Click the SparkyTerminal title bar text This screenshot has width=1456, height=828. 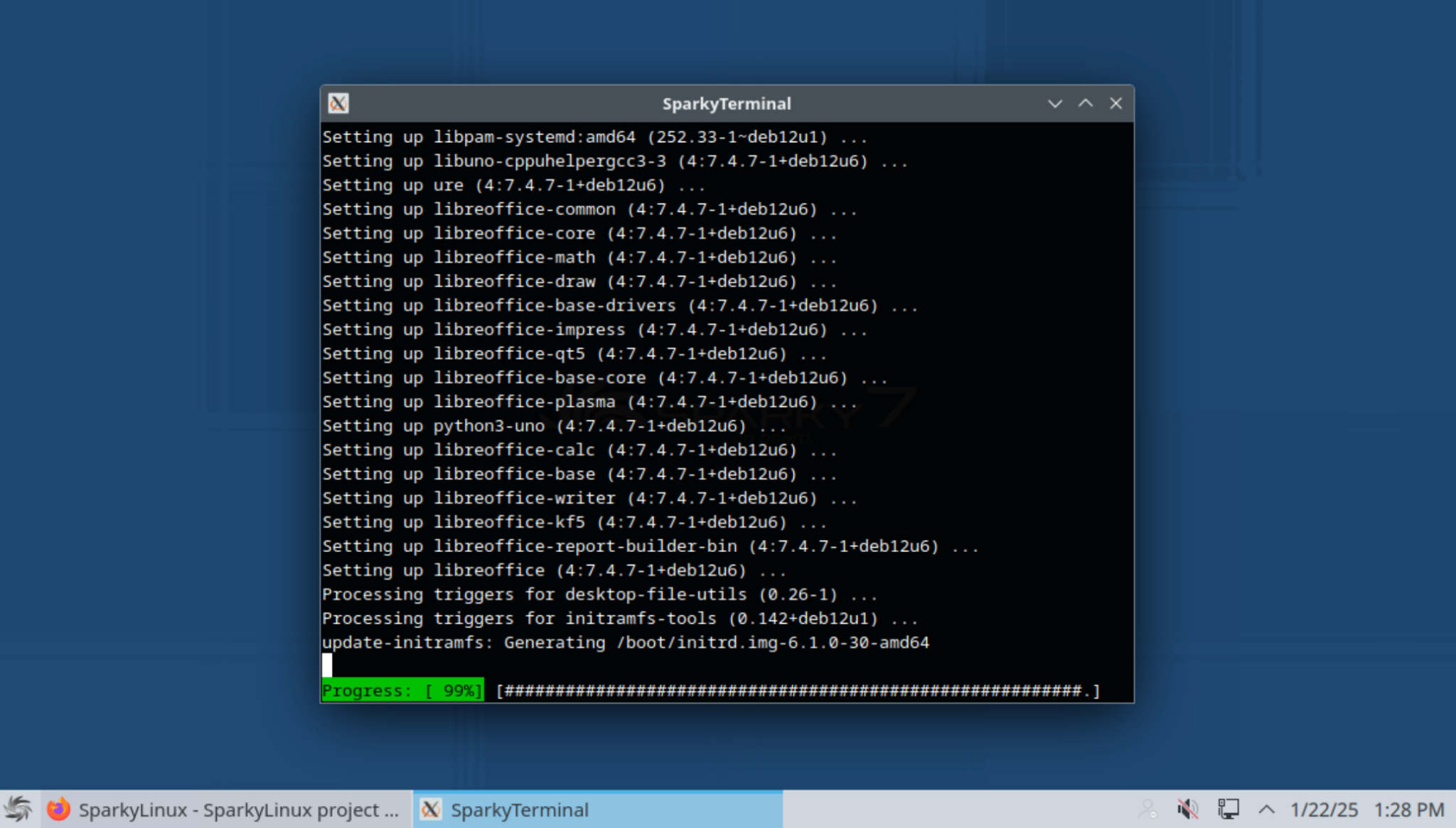pos(727,103)
